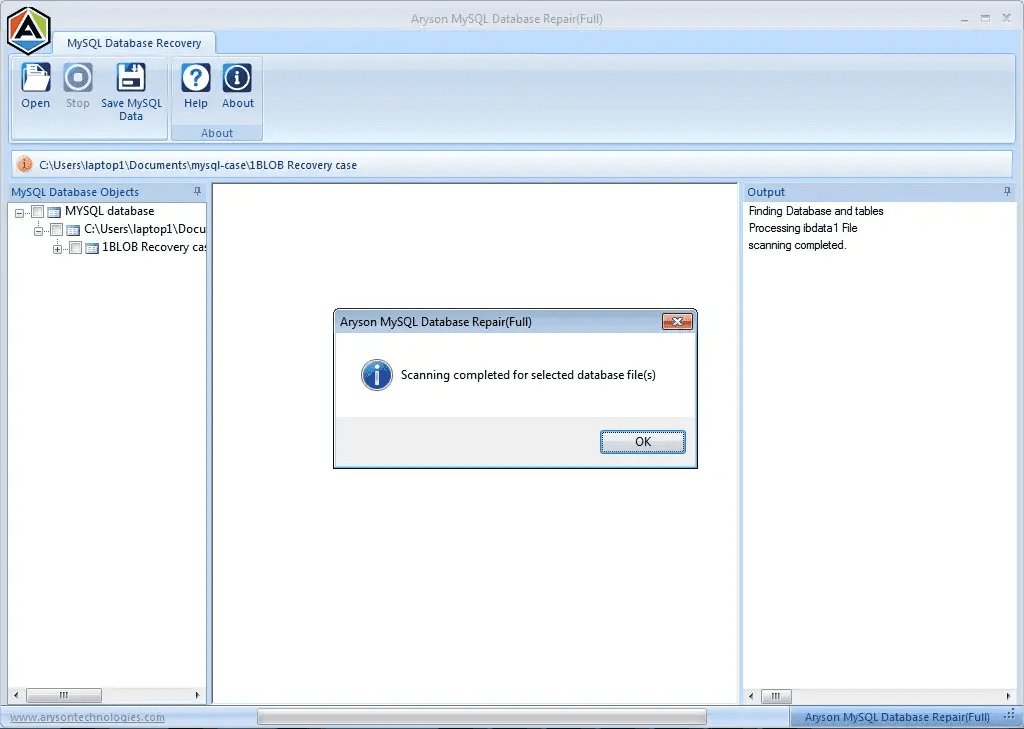Image resolution: width=1024 pixels, height=729 pixels.
Task: Minimize the Aryson main window
Action: coord(964,19)
